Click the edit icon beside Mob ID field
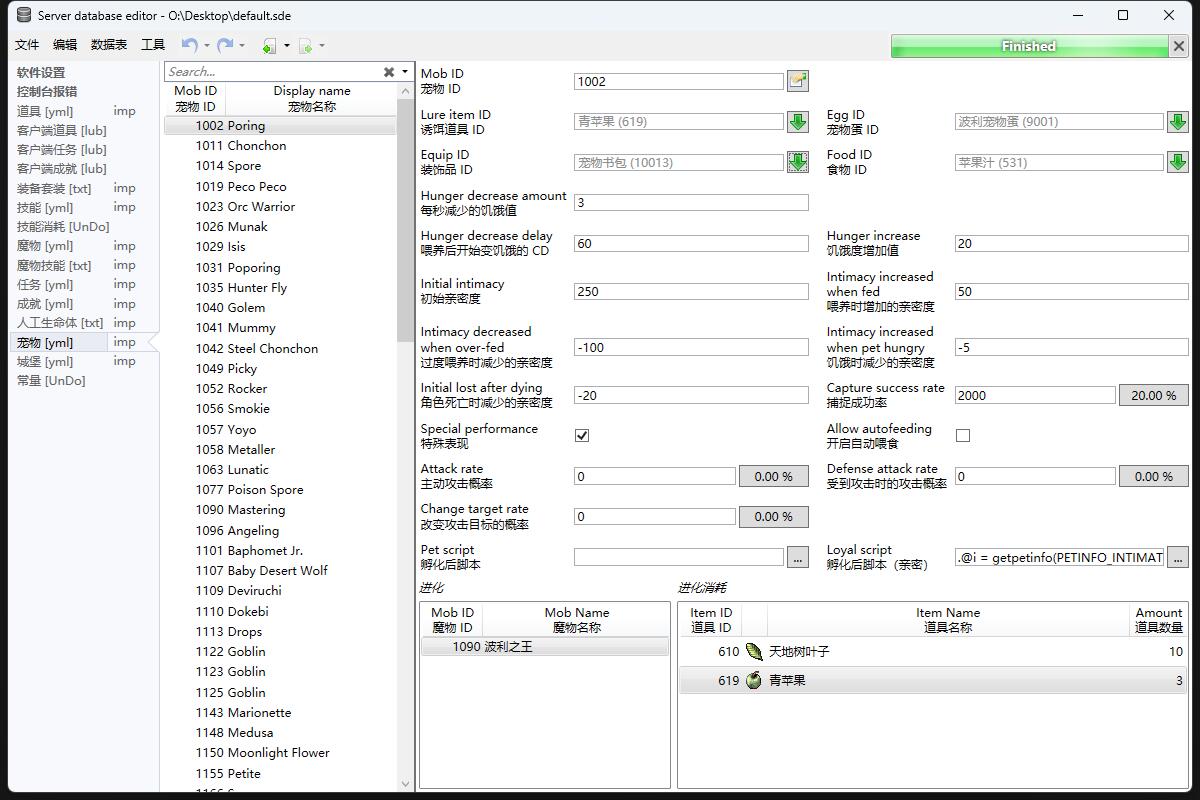 (x=797, y=81)
